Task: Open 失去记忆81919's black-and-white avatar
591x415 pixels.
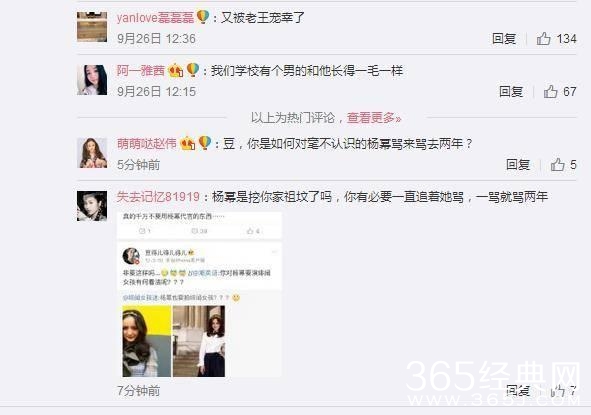Action: [92, 206]
